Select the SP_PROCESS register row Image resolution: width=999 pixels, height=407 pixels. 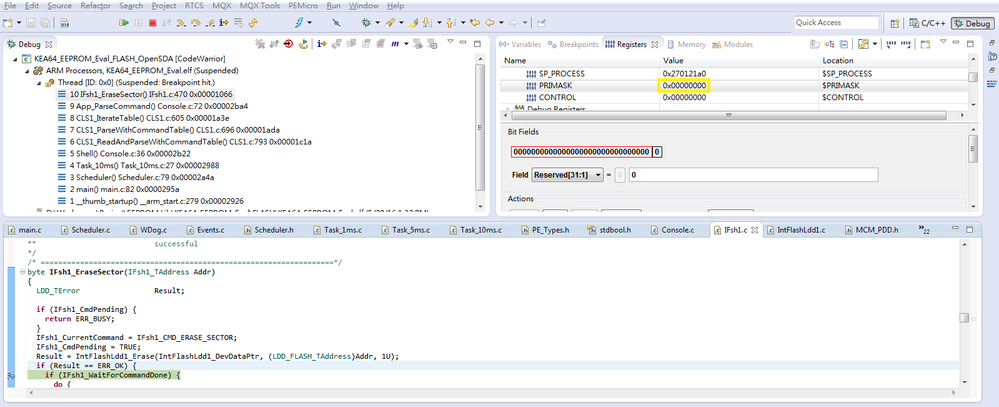(x=733, y=73)
